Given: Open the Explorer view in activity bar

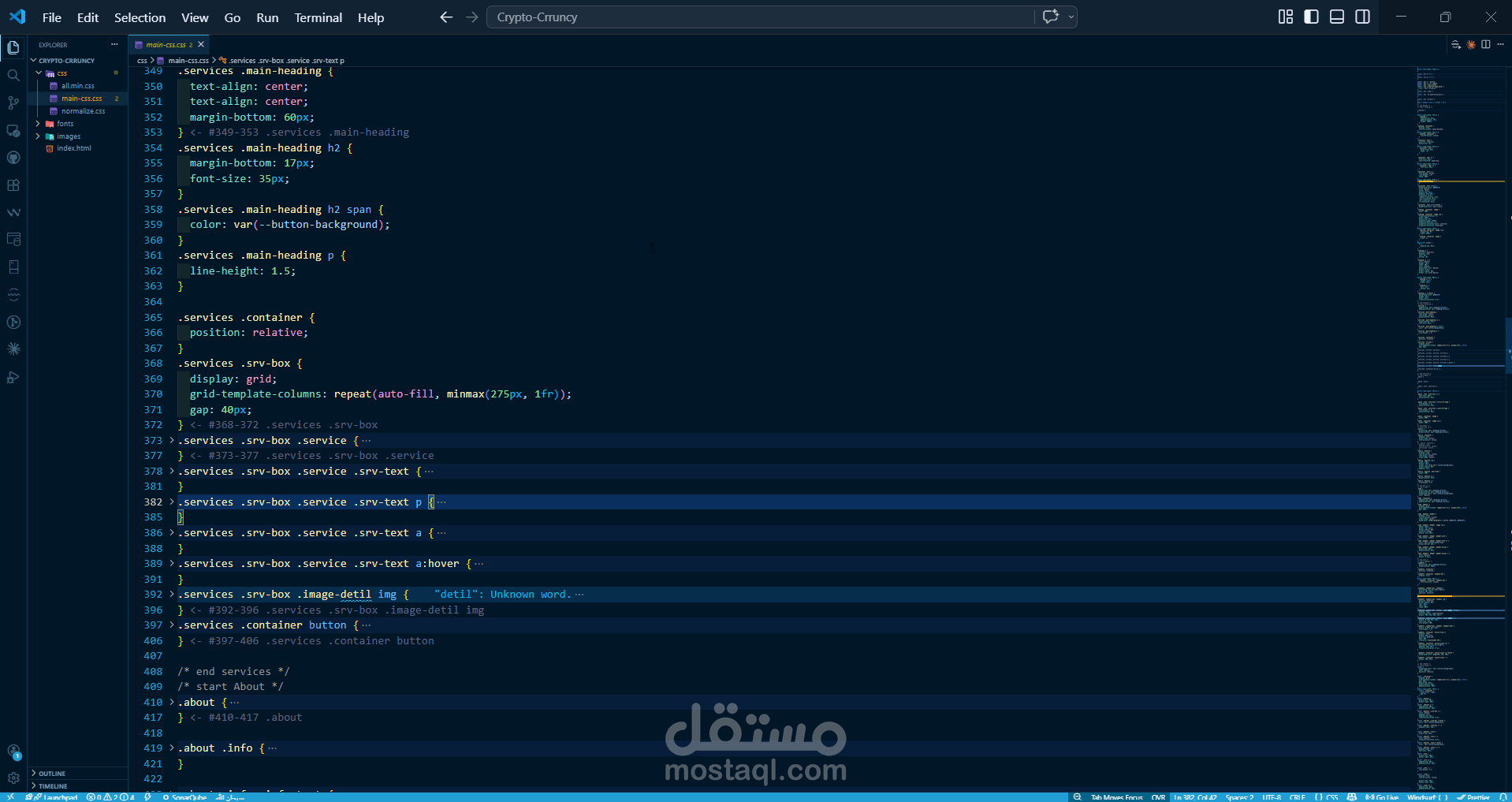Looking at the screenshot, I should 13,48.
